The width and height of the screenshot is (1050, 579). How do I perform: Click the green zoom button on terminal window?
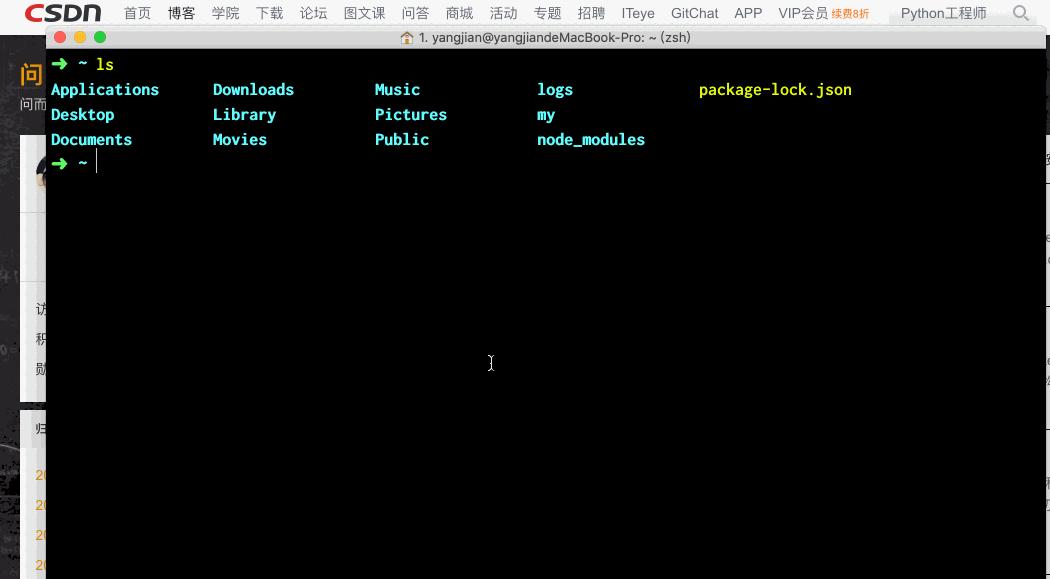(x=100, y=35)
